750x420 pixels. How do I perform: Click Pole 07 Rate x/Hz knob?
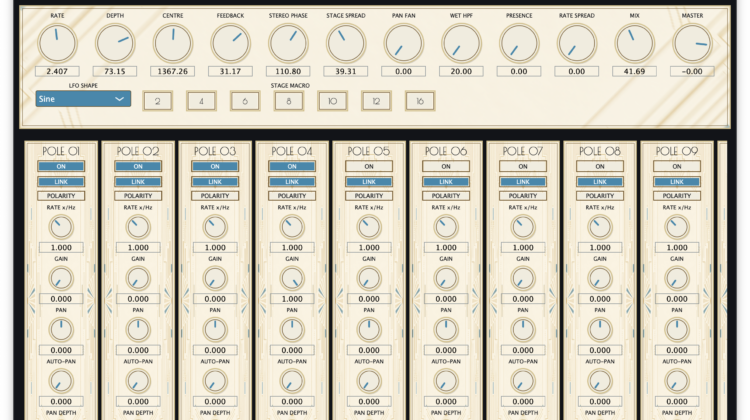(x=523, y=227)
